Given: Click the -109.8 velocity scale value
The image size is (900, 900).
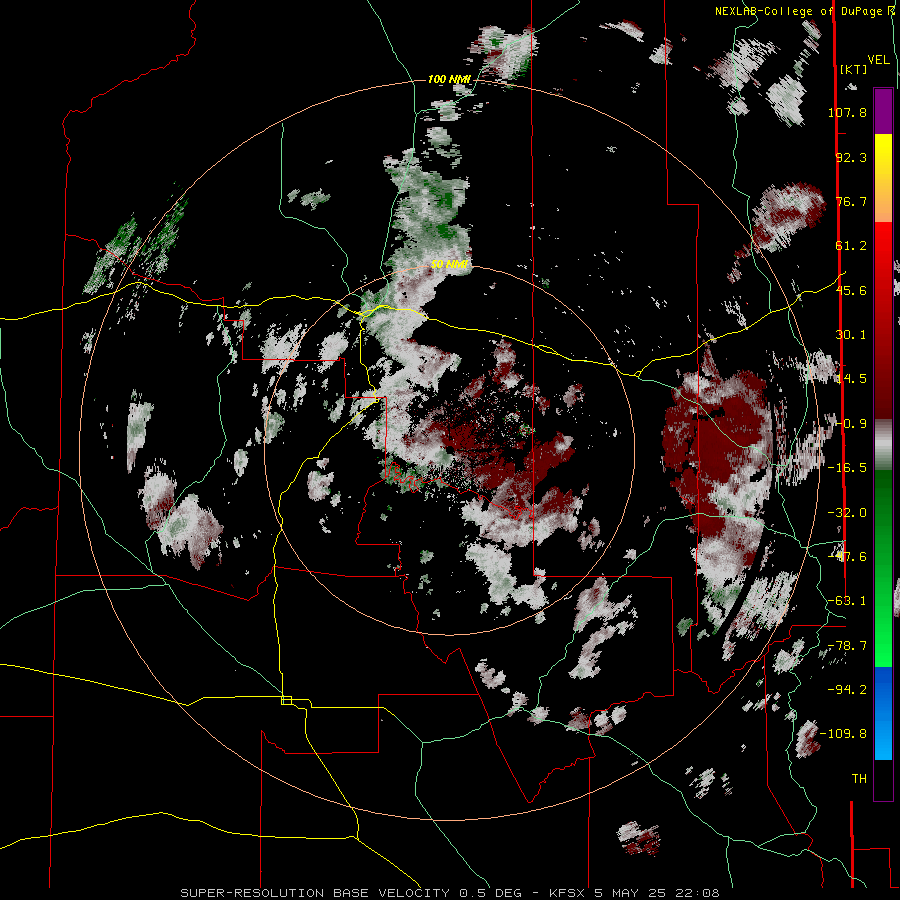Looking at the screenshot, I should 844,734.
